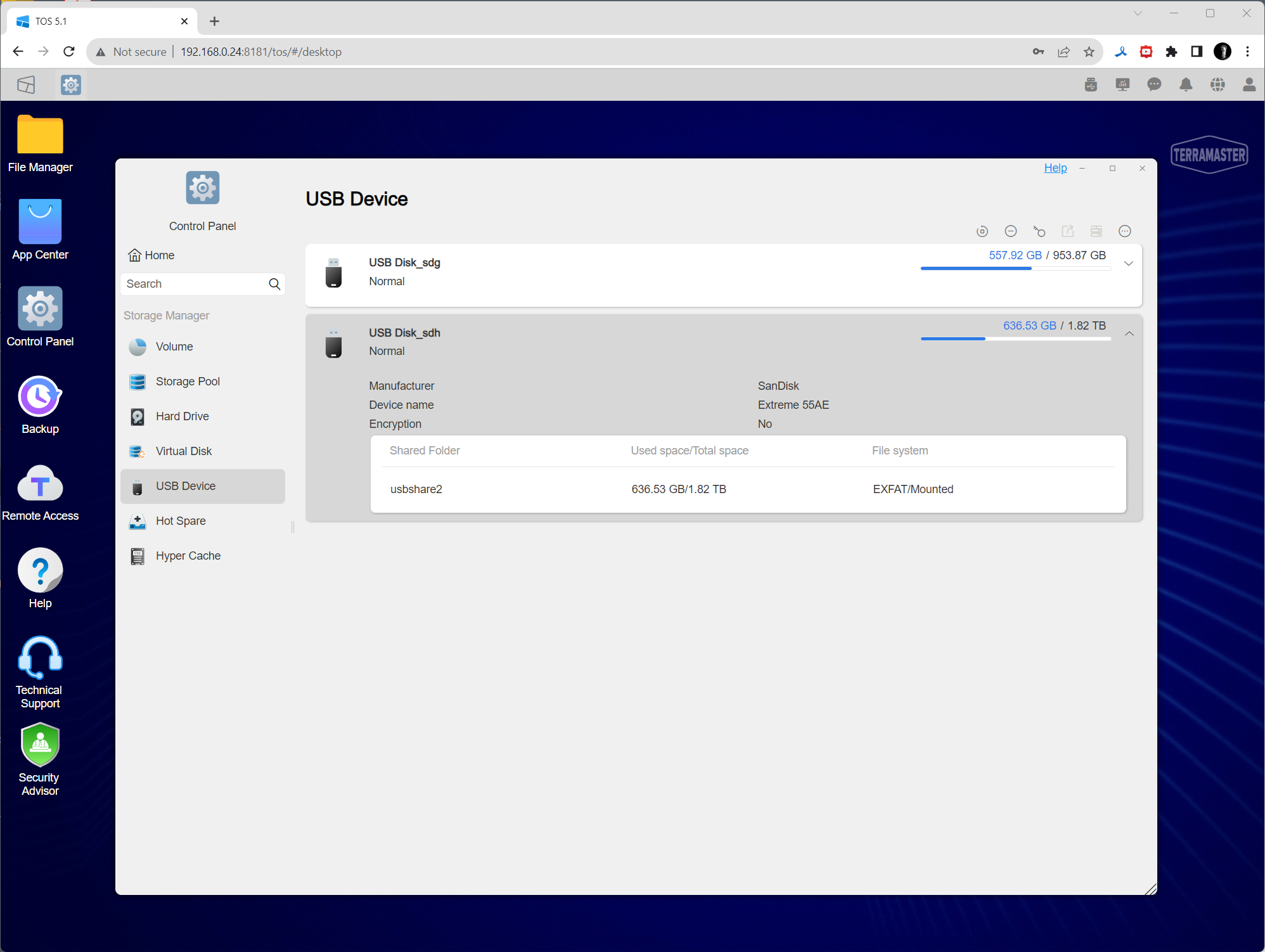The width and height of the screenshot is (1265, 952).
Task: Click the key encryption toolbar icon
Action: coord(1039,231)
